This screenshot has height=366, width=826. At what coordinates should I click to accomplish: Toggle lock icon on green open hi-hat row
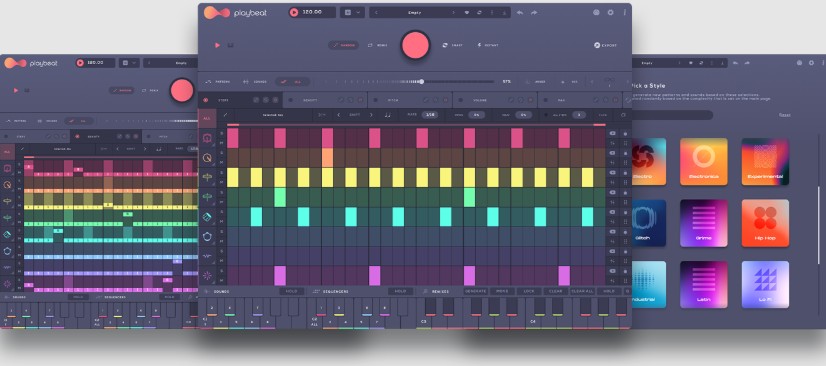click(625, 192)
